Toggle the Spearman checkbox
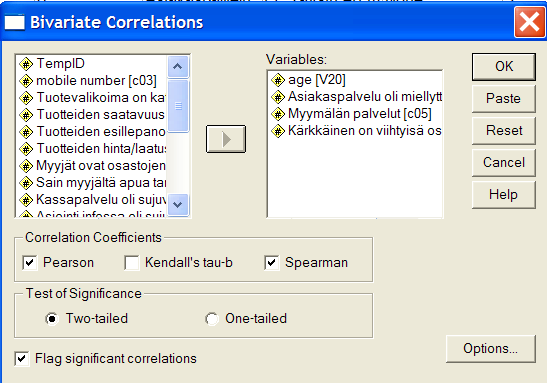 pos(271,263)
